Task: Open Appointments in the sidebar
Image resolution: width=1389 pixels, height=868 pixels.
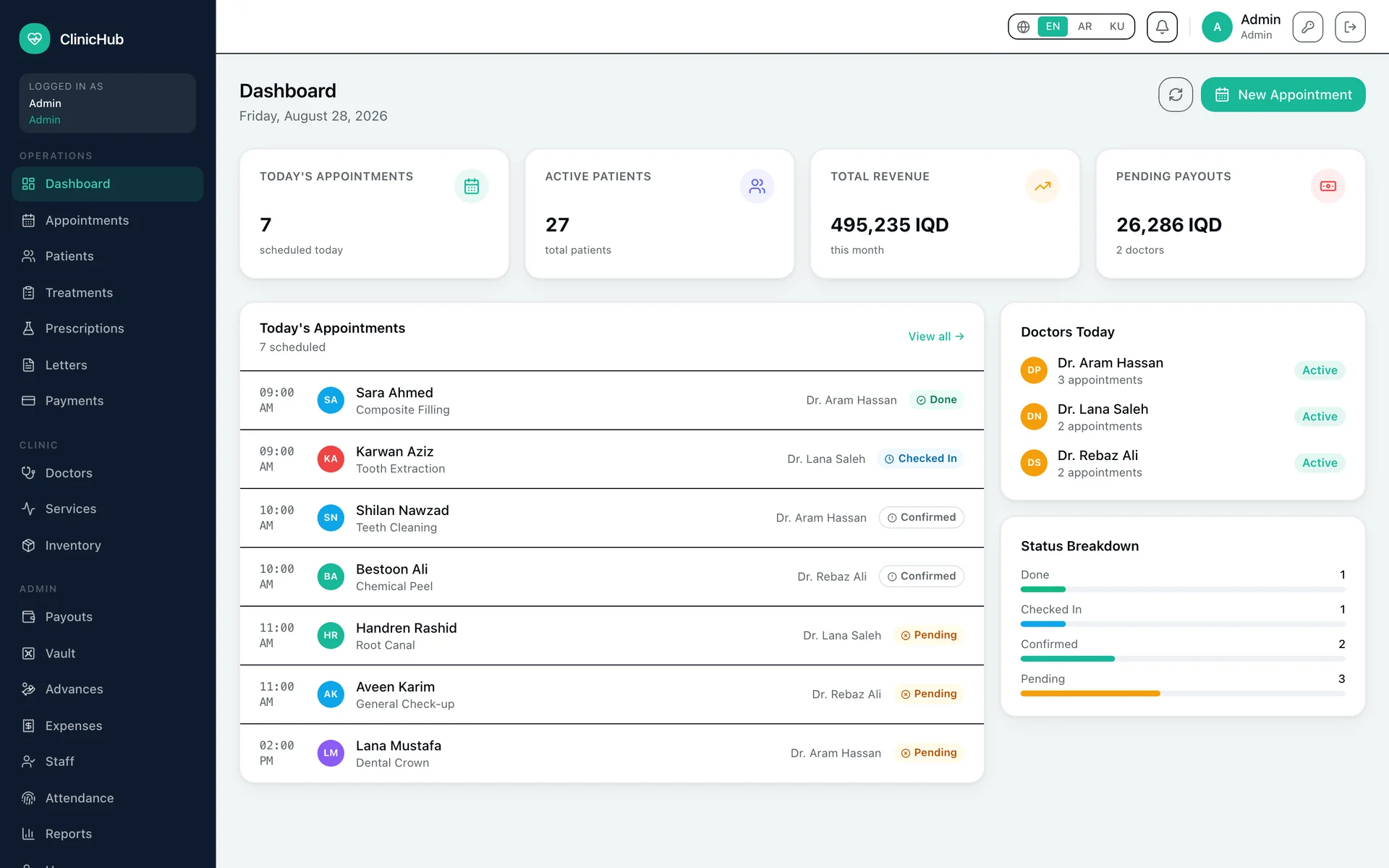Action: click(x=107, y=221)
